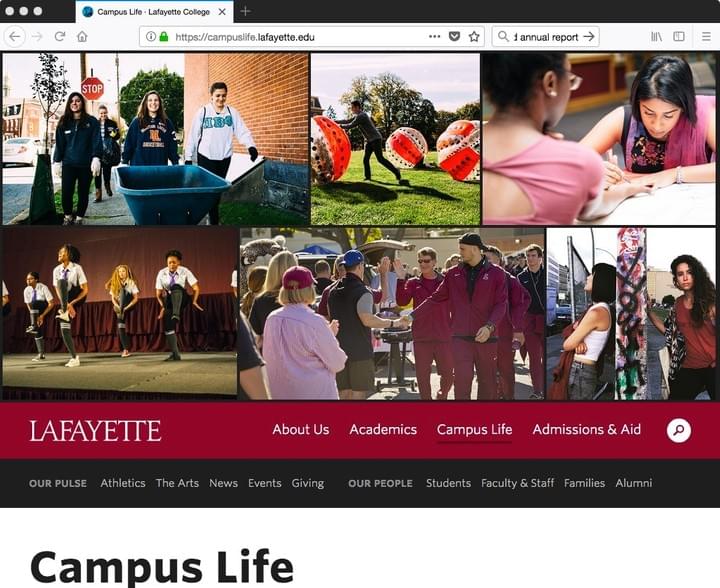Screen dimensions: 720x588
Task: Toggle the sidebar view icon
Action: (x=679, y=37)
